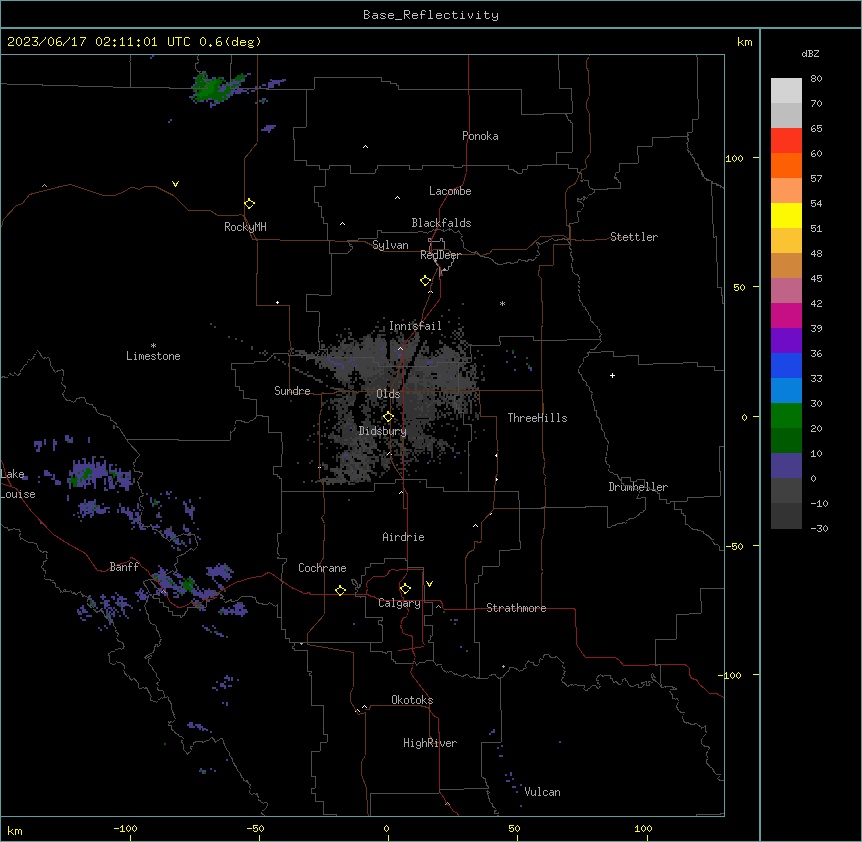Click the Sundre city label
This screenshot has height=842, width=862.
(x=292, y=391)
